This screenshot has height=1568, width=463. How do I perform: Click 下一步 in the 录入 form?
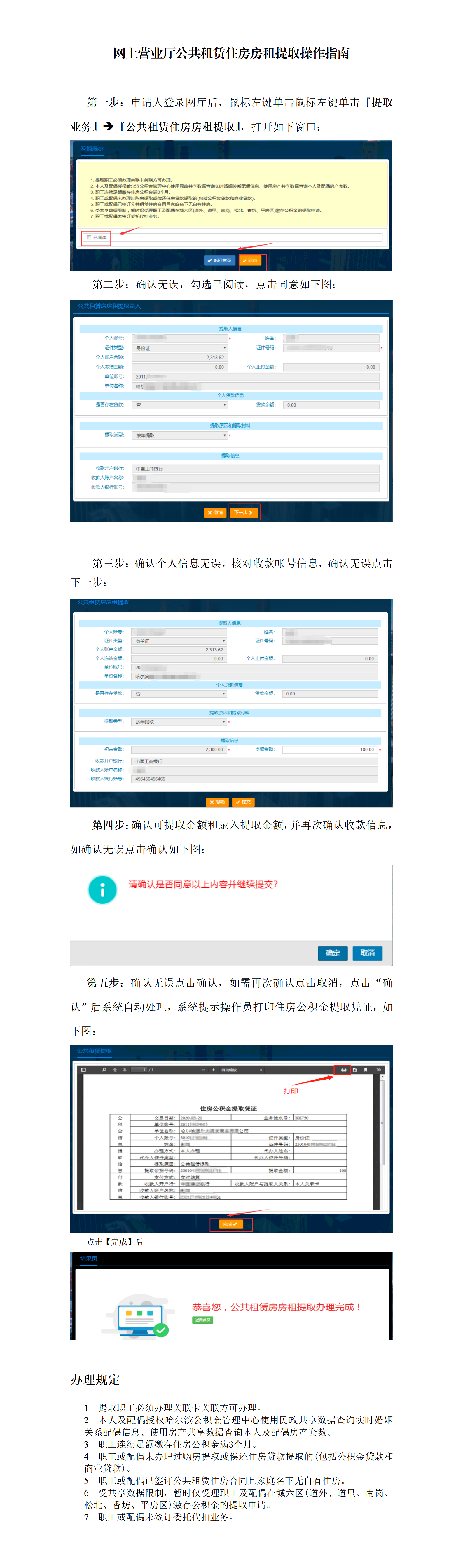pos(244,513)
